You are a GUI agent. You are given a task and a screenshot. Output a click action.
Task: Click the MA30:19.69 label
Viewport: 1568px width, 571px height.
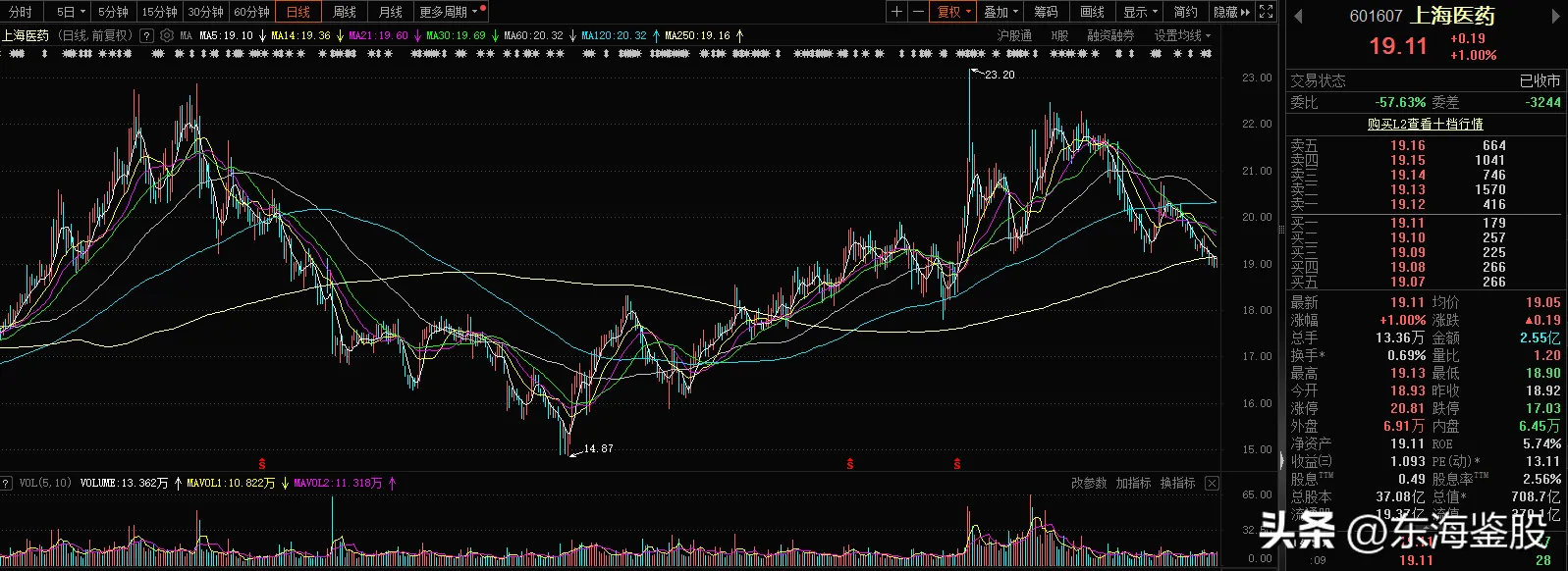456,35
